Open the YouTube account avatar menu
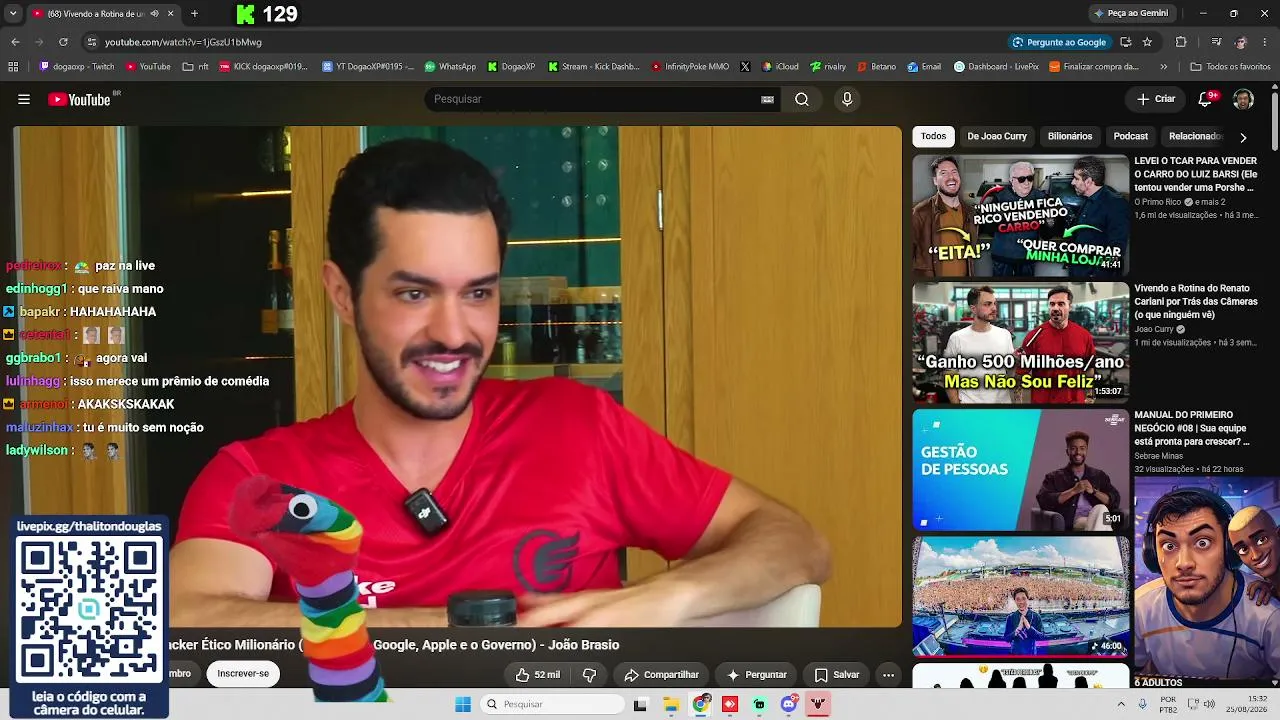1280x720 pixels. click(x=1243, y=99)
